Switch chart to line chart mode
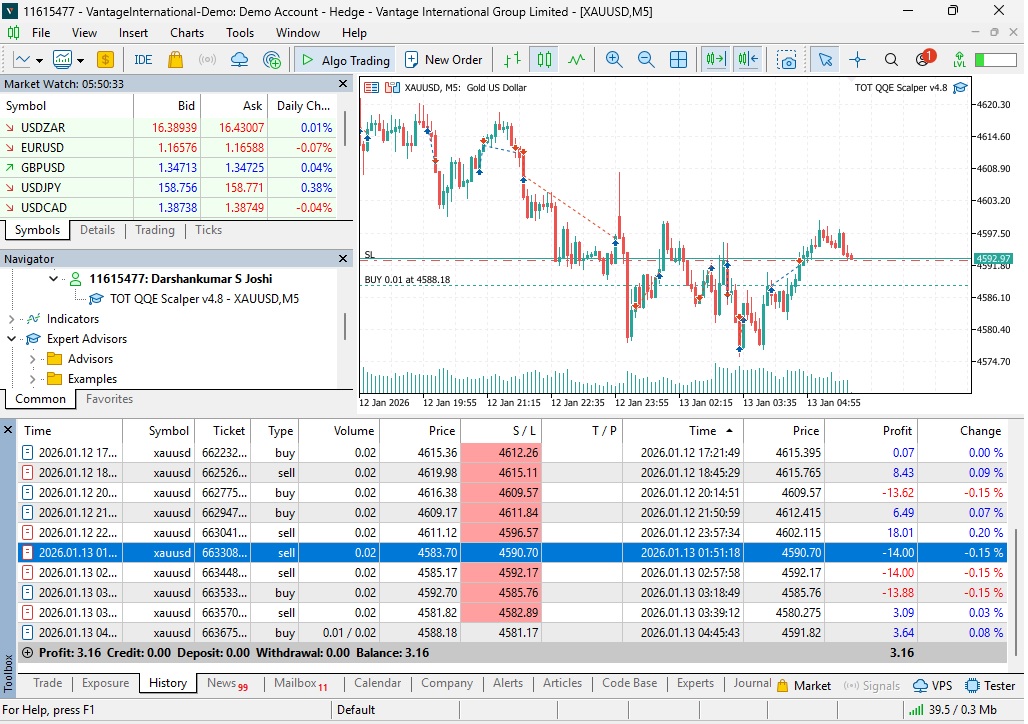Viewport: 1028px width, 724px height. tap(576, 60)
